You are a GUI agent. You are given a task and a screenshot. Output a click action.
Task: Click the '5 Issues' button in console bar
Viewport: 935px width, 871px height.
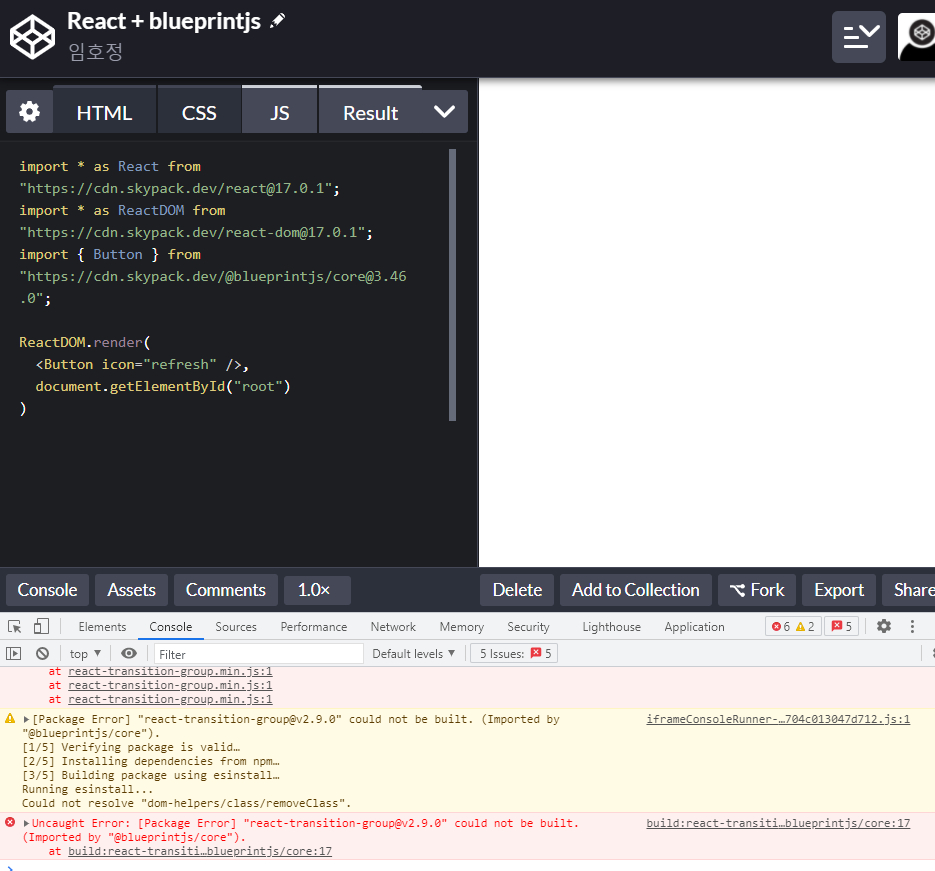coord(514,653)
